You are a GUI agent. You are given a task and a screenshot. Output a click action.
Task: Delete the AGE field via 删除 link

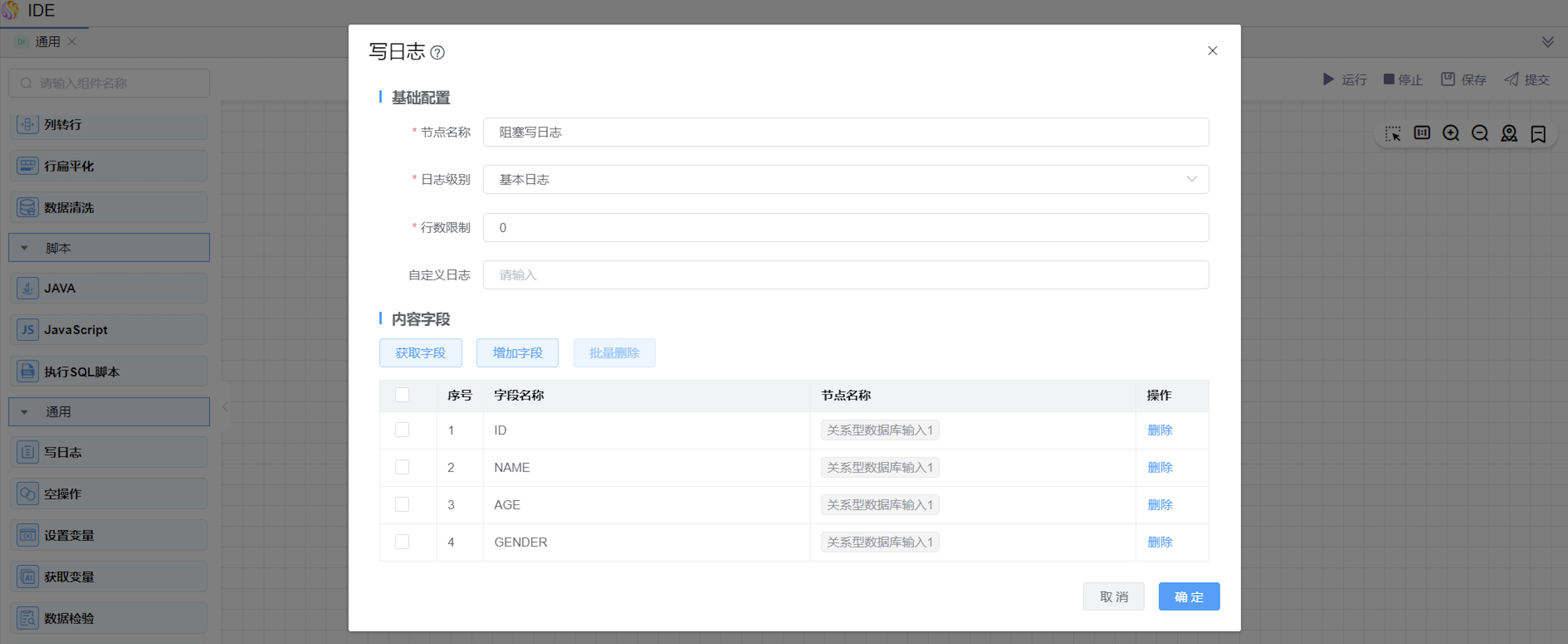1160,505
